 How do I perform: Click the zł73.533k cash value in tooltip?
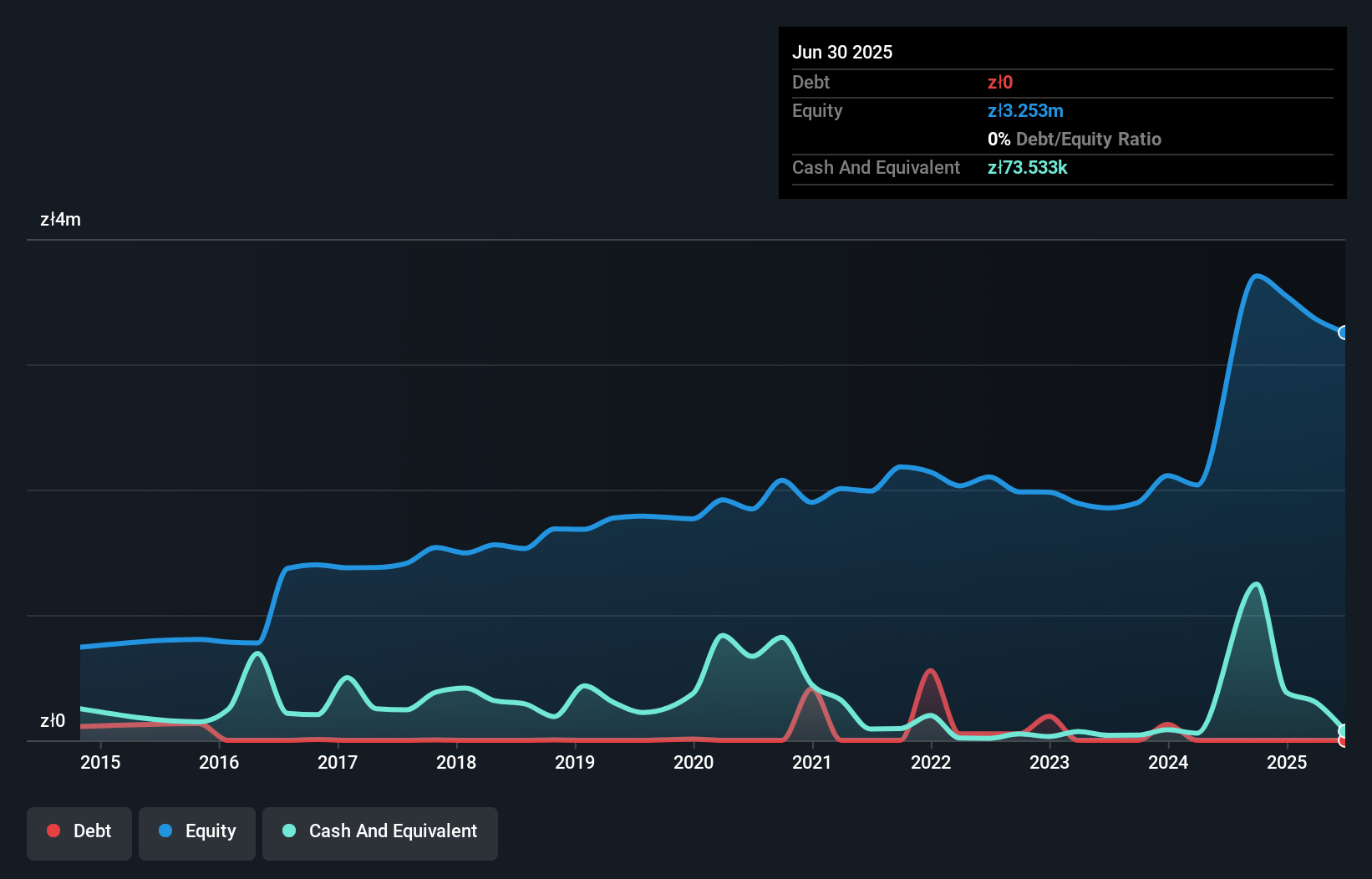(1027, 168)
